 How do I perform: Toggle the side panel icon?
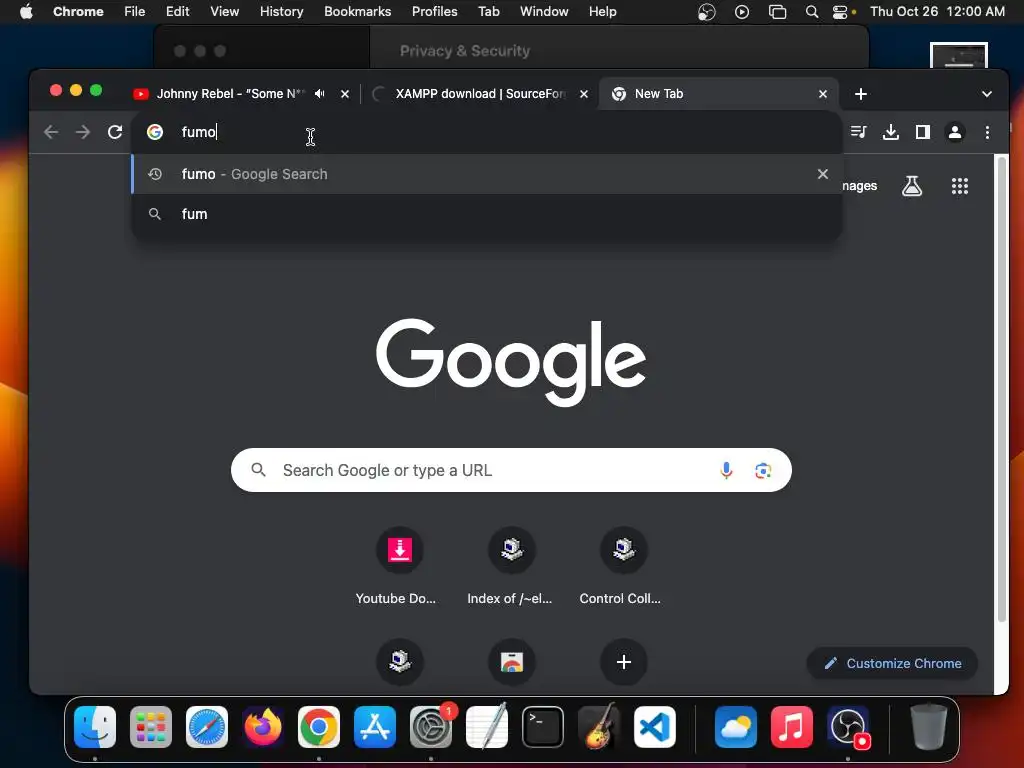point(923,132)
